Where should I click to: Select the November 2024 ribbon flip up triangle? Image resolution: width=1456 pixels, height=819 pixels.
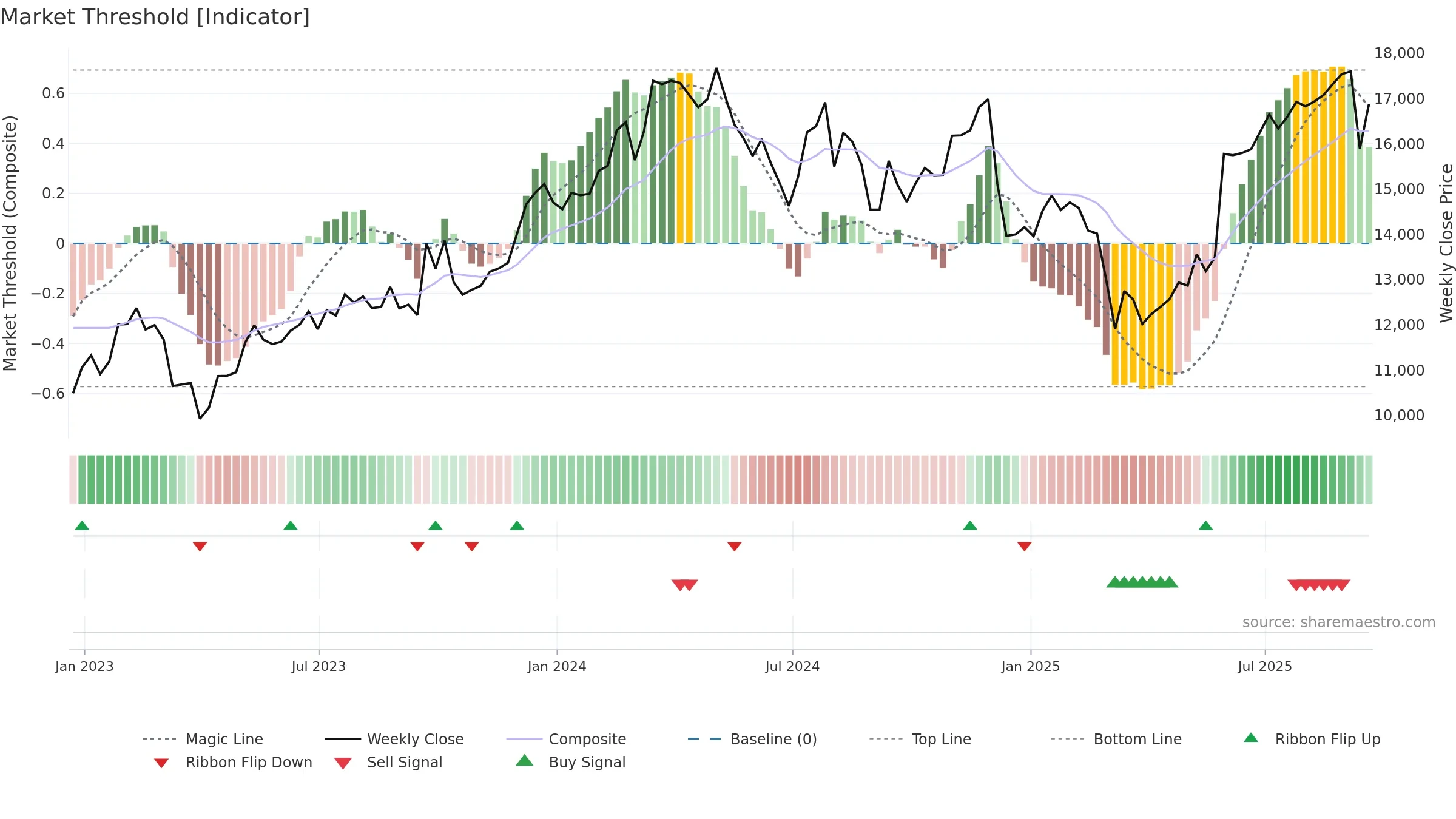pyautogui.click(x=970, y=525)
